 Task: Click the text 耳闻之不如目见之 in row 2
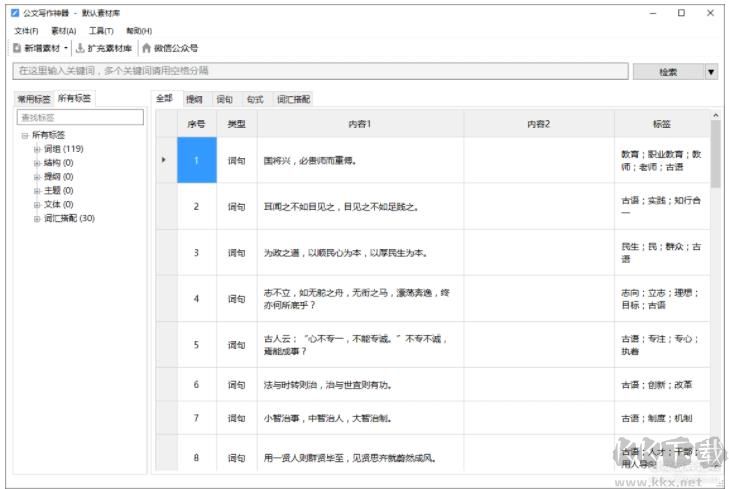coord(299,207)
